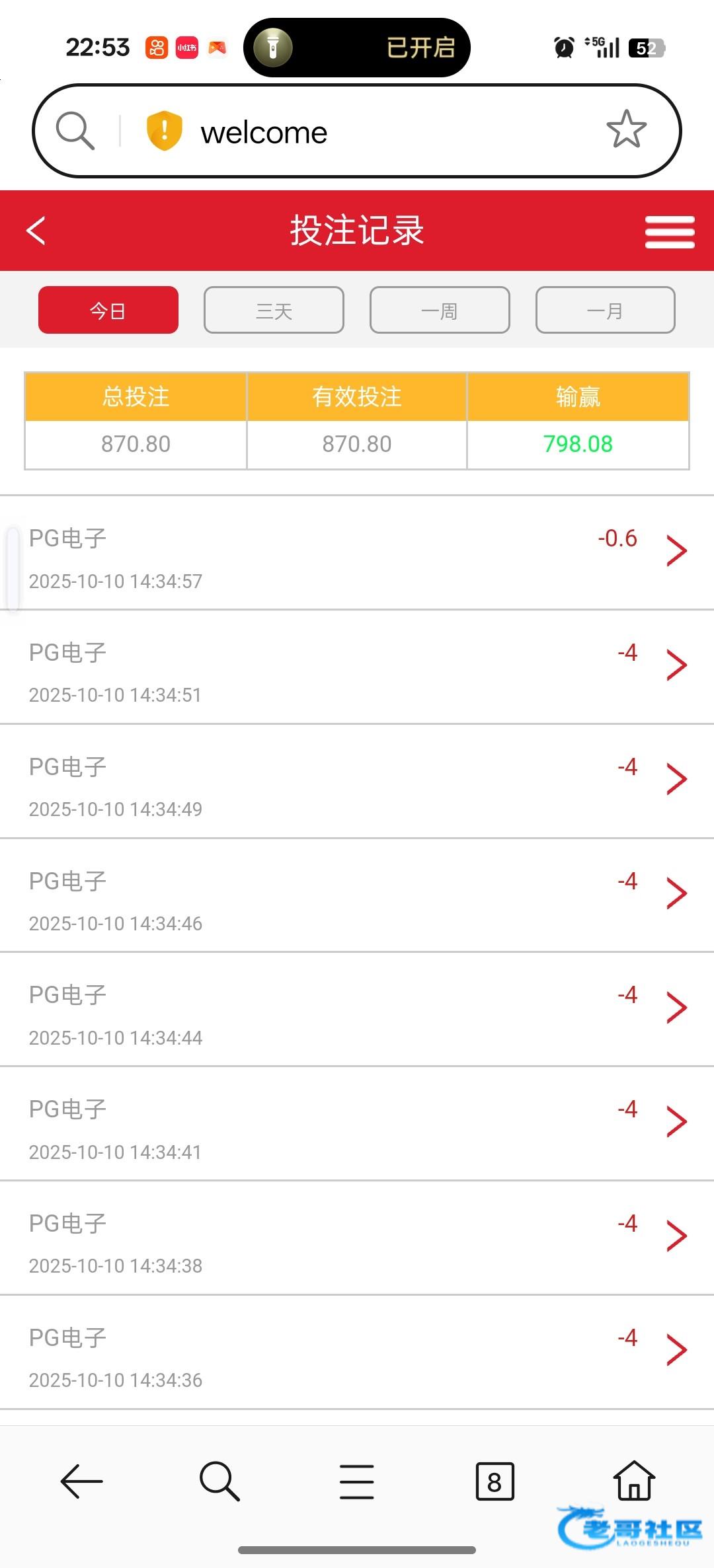Go to browser home page

tap(634, 1481)
